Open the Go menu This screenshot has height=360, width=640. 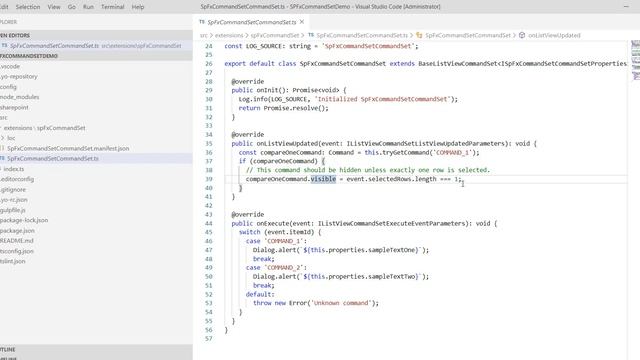point(71,7)
